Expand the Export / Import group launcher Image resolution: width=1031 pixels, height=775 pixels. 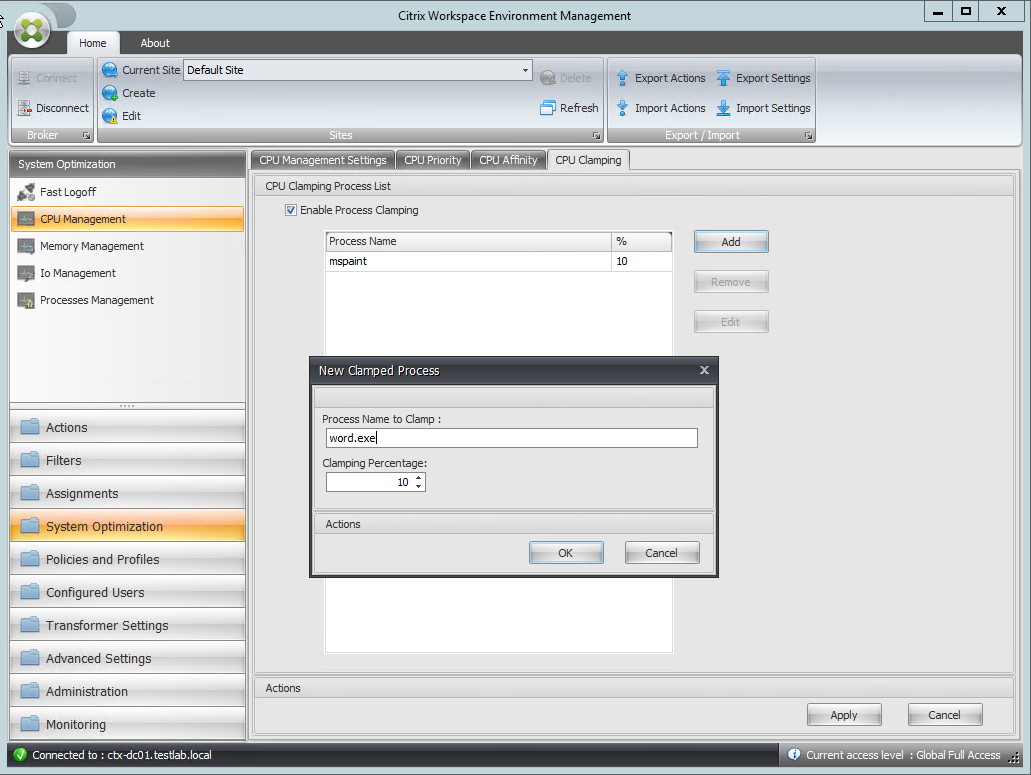(x=808, y=136)
